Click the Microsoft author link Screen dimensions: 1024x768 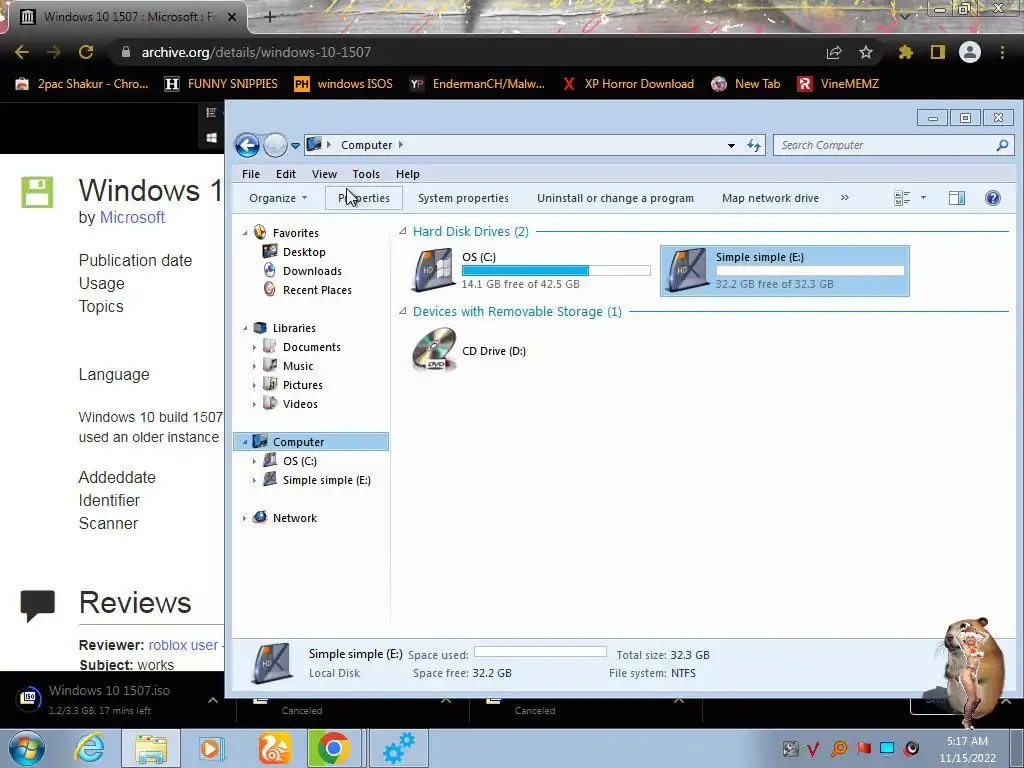132,217
